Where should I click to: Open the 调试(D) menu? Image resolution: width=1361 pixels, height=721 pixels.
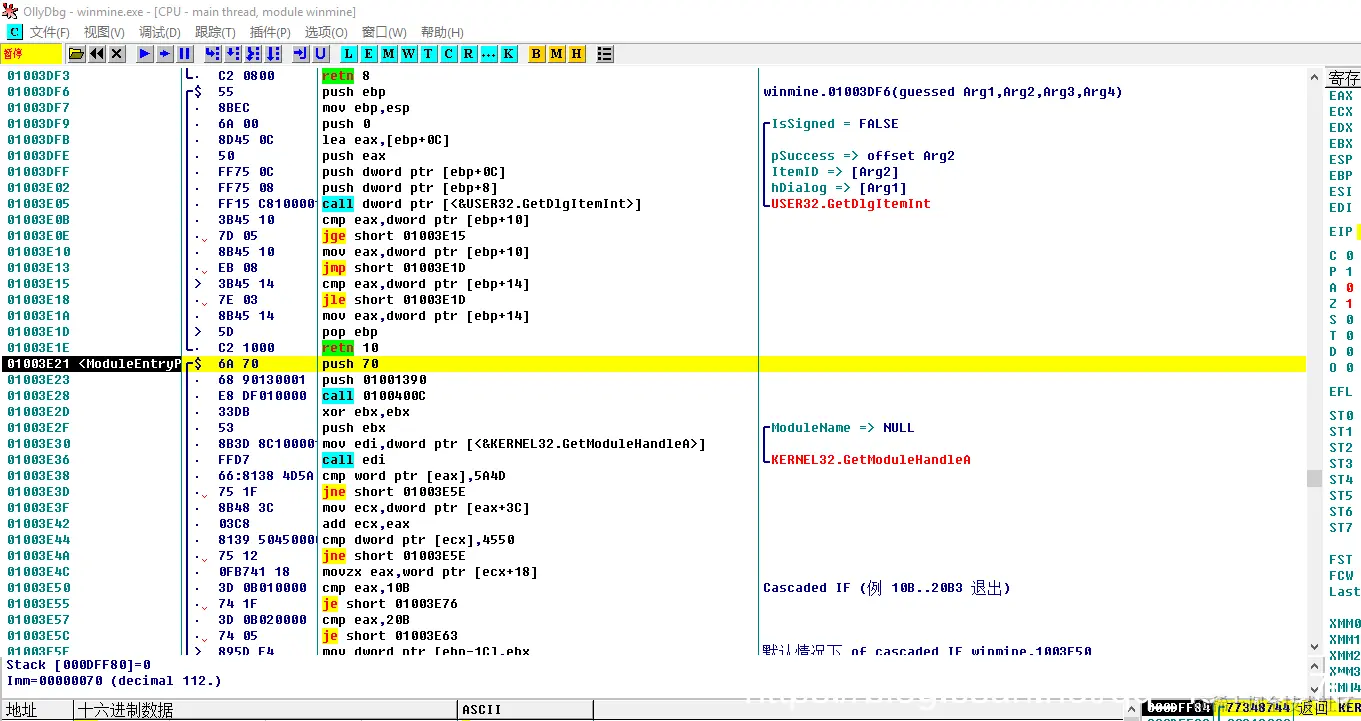(x=160, y=32)
